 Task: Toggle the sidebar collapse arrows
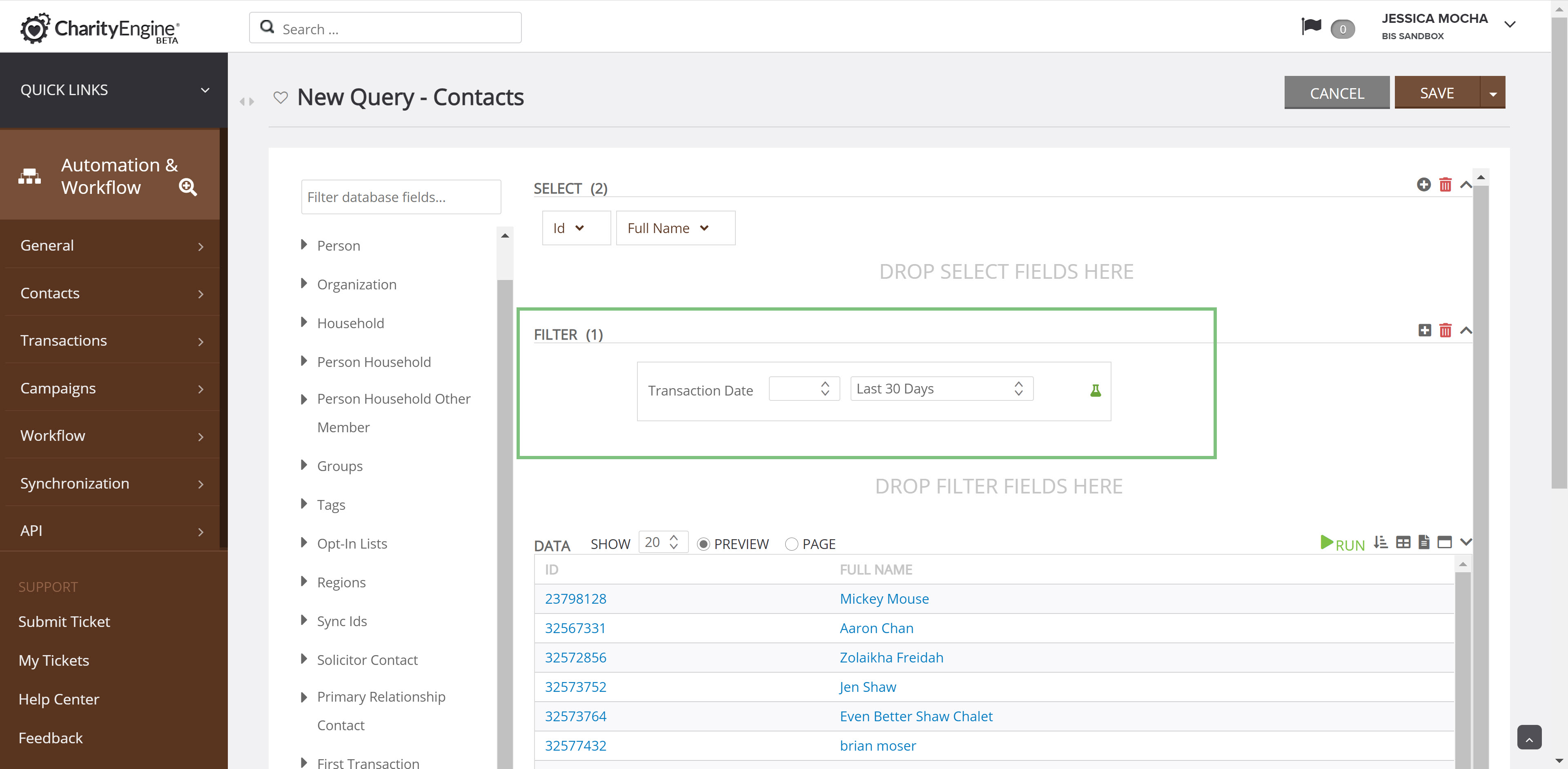click(x=247, y=102)
